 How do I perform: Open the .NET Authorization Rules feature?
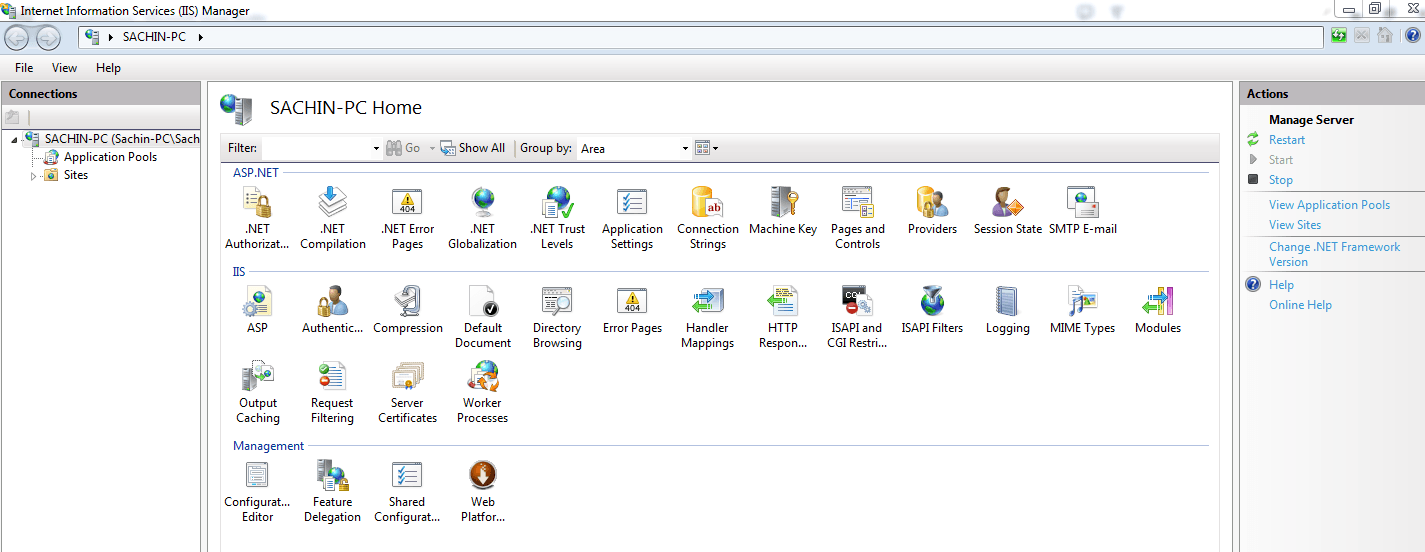coord(258,218)
